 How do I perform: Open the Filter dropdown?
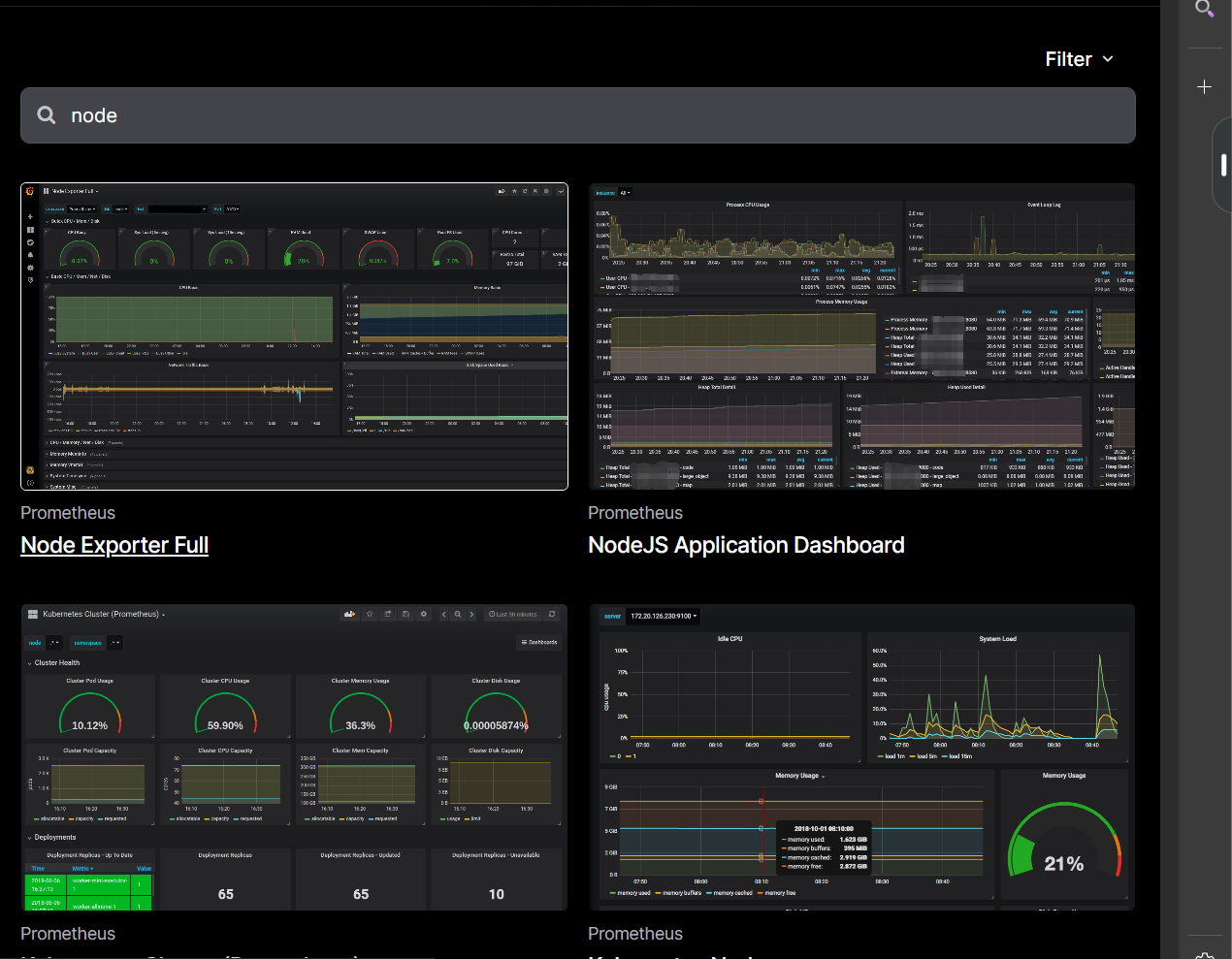tap(1079, 59)
